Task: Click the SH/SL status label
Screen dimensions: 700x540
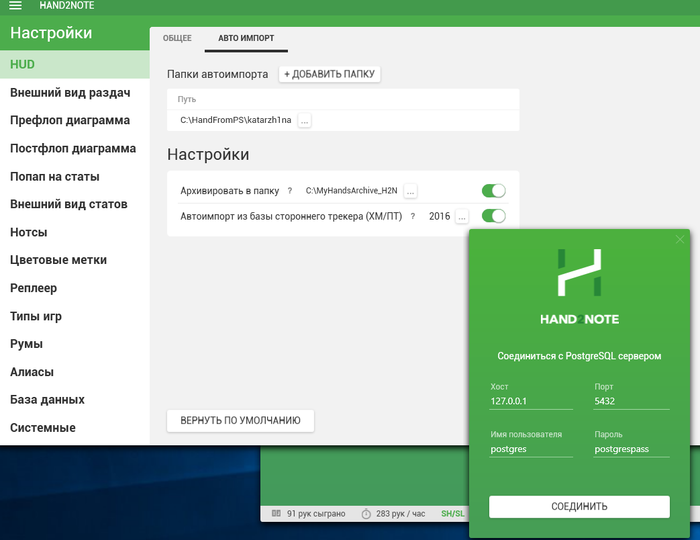Action: (x=453, y=514)
